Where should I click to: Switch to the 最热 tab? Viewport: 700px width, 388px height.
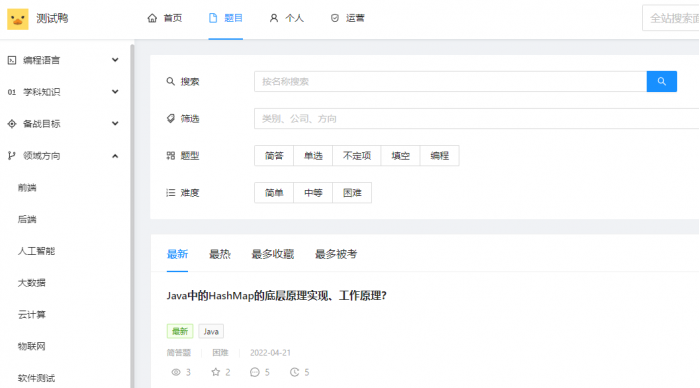[220, 254]
